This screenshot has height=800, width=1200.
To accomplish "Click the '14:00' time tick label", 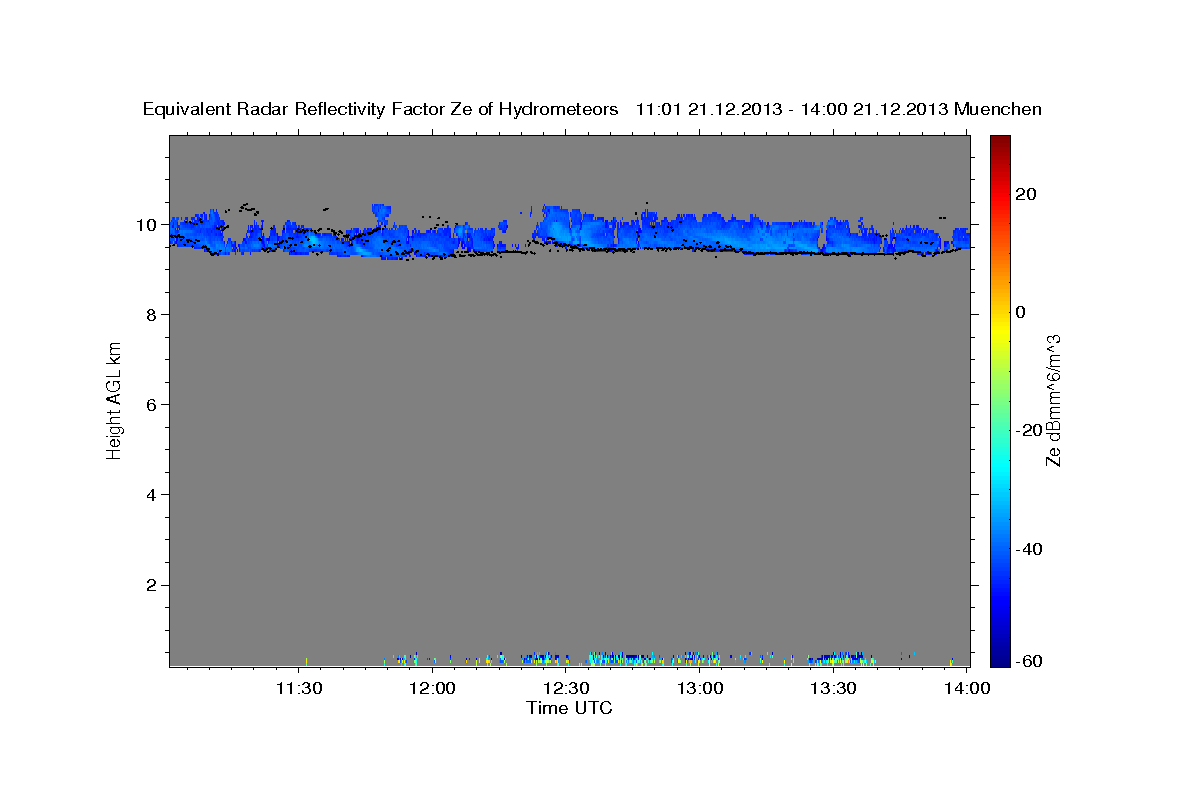I will pos(967,688).
